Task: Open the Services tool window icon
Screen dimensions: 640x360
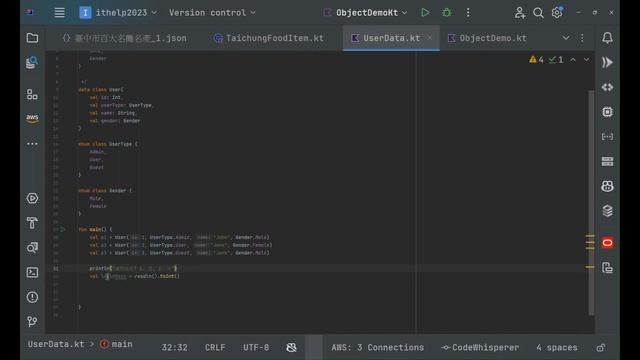Action: pos(32,198)
